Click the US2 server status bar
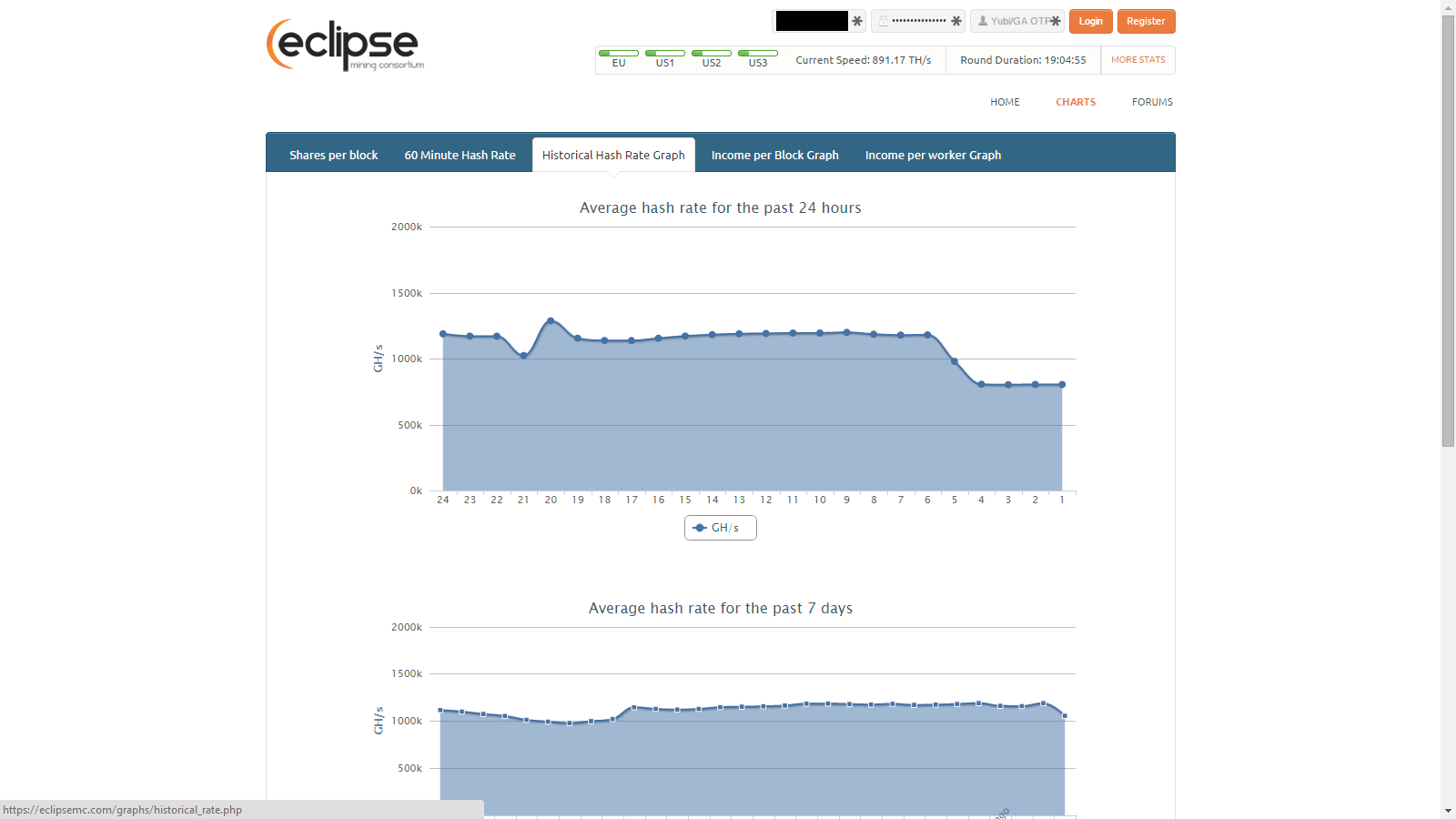This screenshot has height=819, width=1456. pyautogui.click(x=712, y=53)
